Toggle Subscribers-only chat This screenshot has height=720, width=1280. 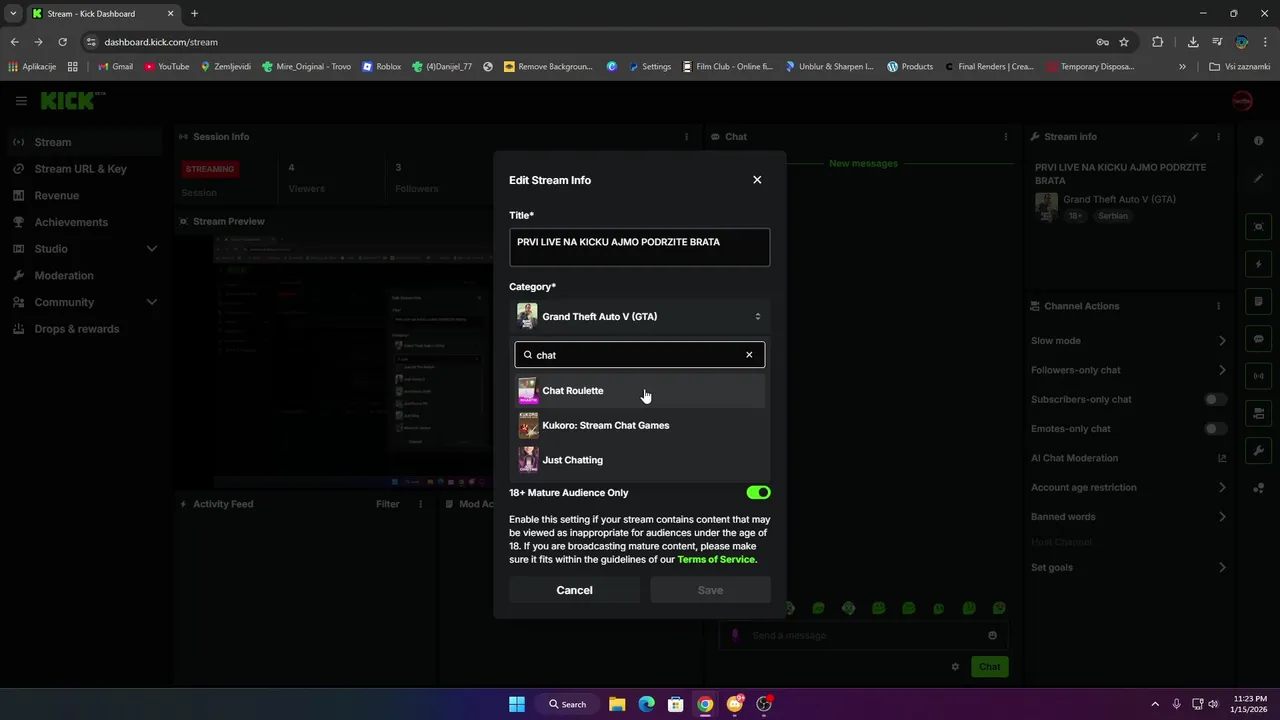click(x=1215, y=400)
